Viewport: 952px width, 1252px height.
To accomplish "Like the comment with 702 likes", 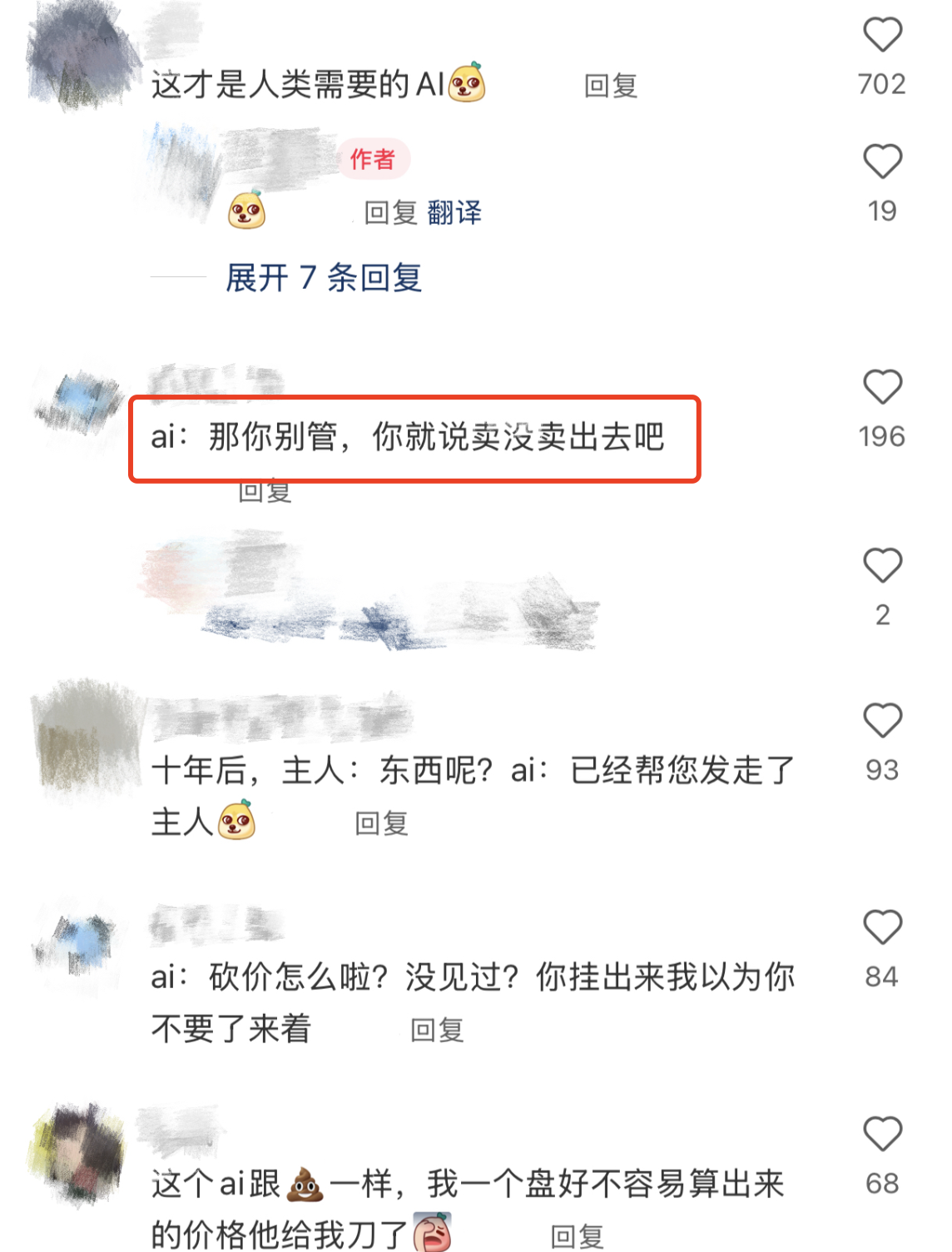I will 882,36.
